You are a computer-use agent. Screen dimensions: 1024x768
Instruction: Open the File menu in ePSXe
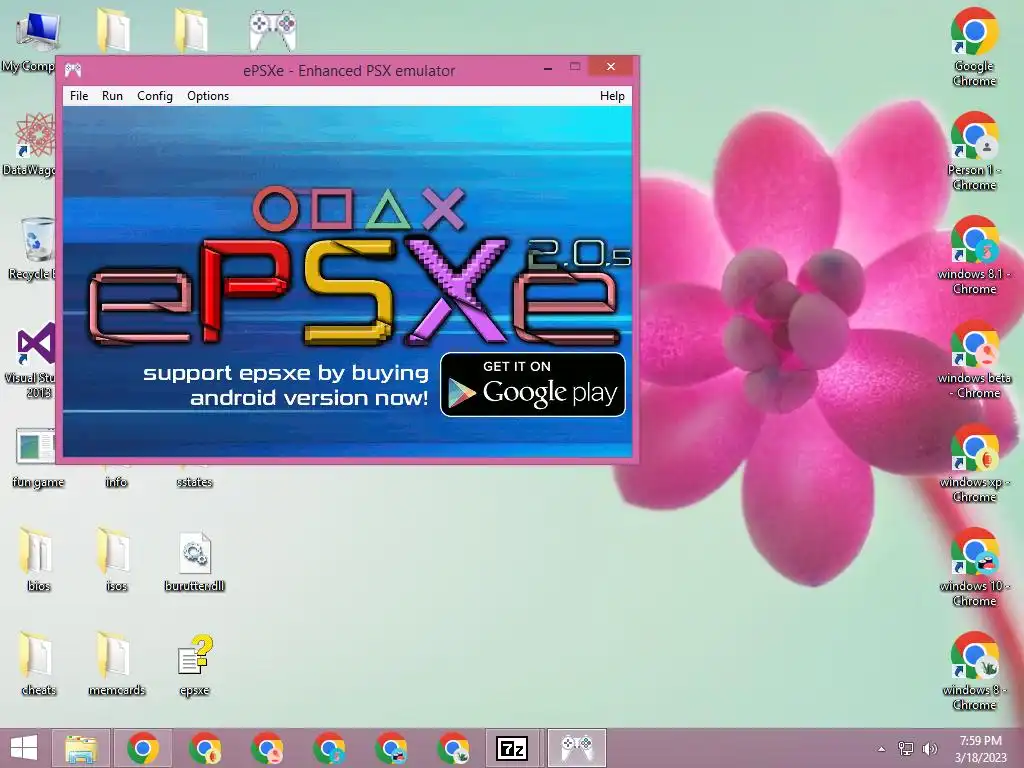pos(79,96)
